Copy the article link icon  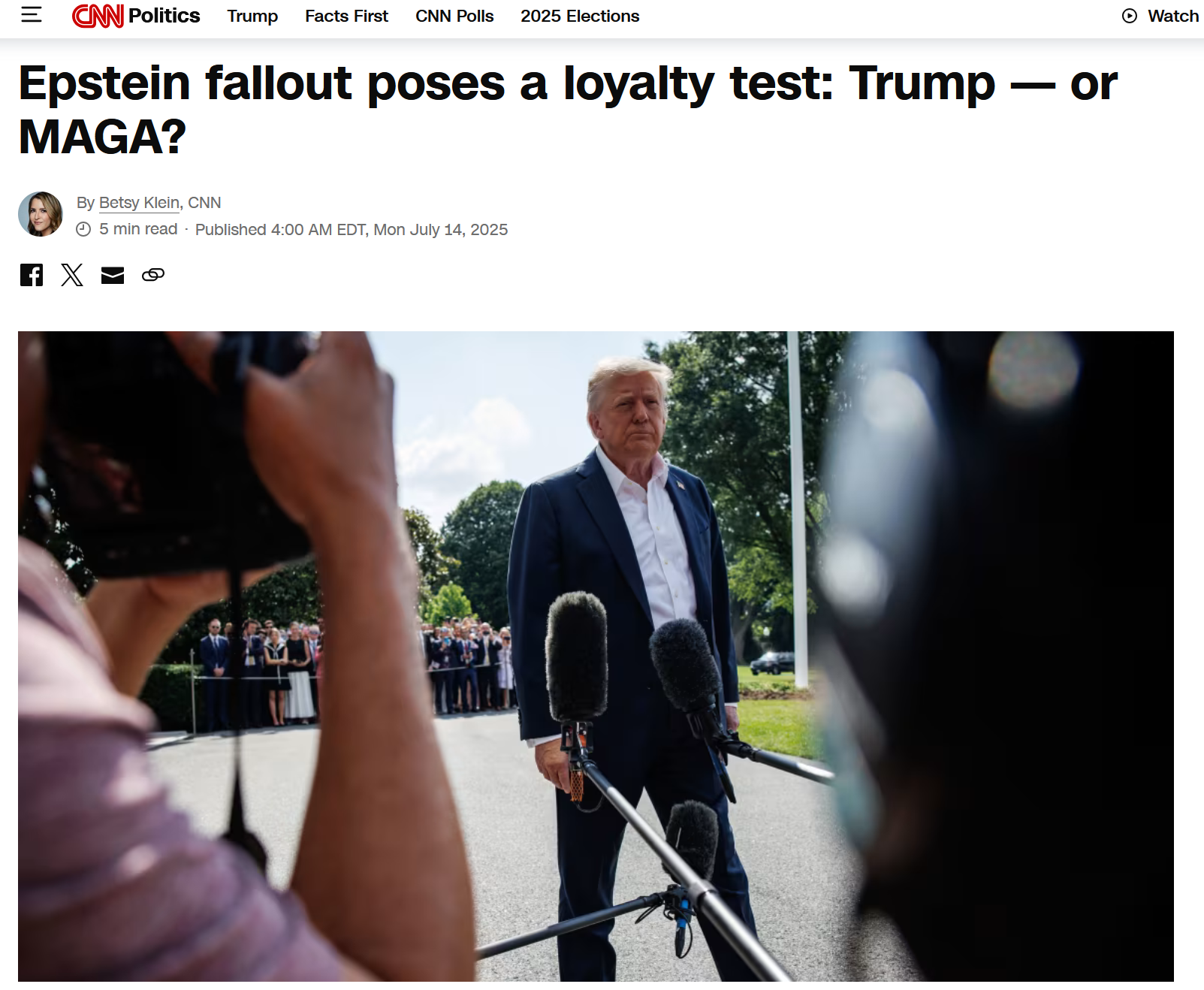(153, 275)
